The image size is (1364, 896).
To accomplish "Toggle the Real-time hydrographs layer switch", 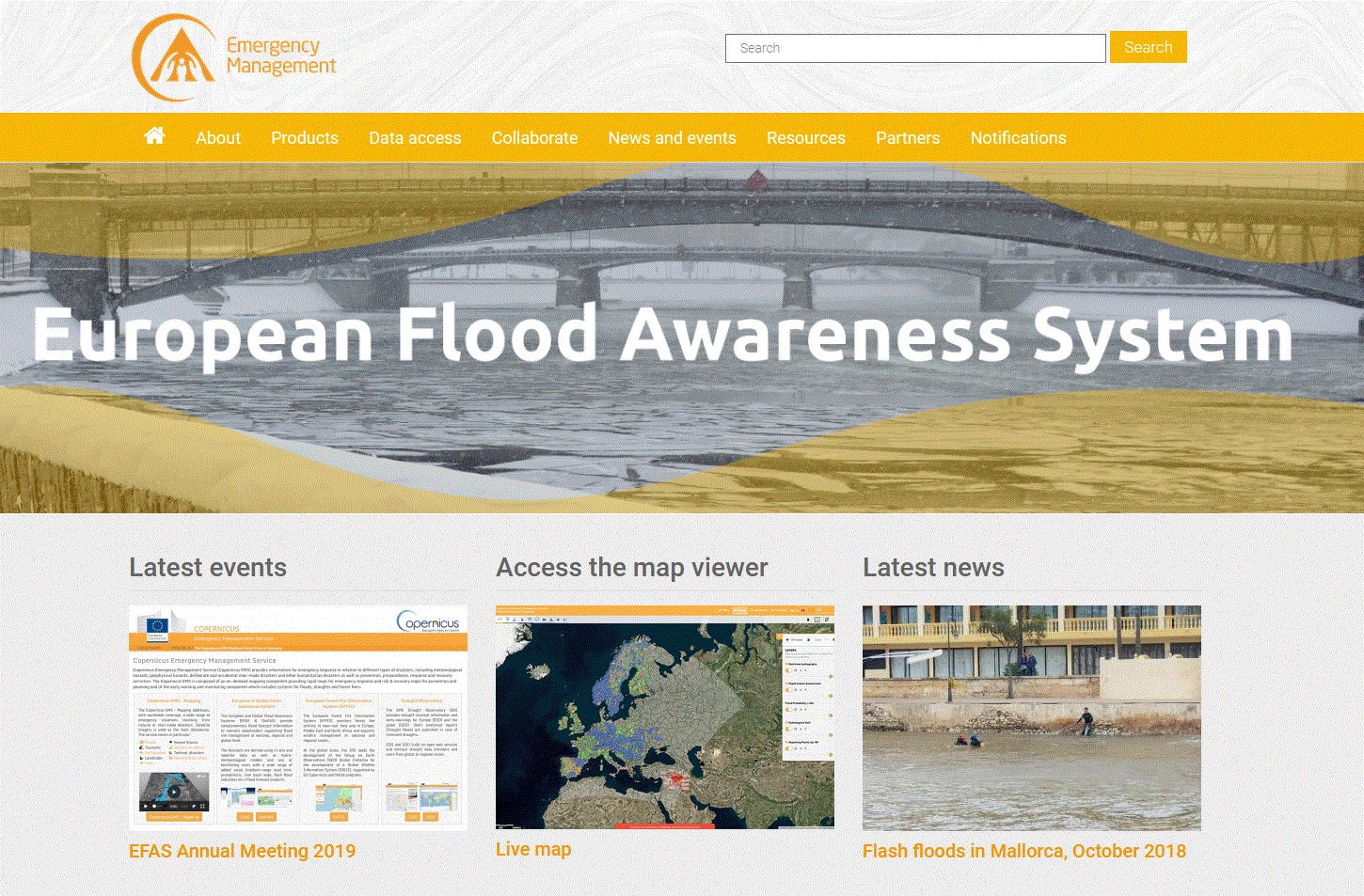I will click(x=788, y=670).
